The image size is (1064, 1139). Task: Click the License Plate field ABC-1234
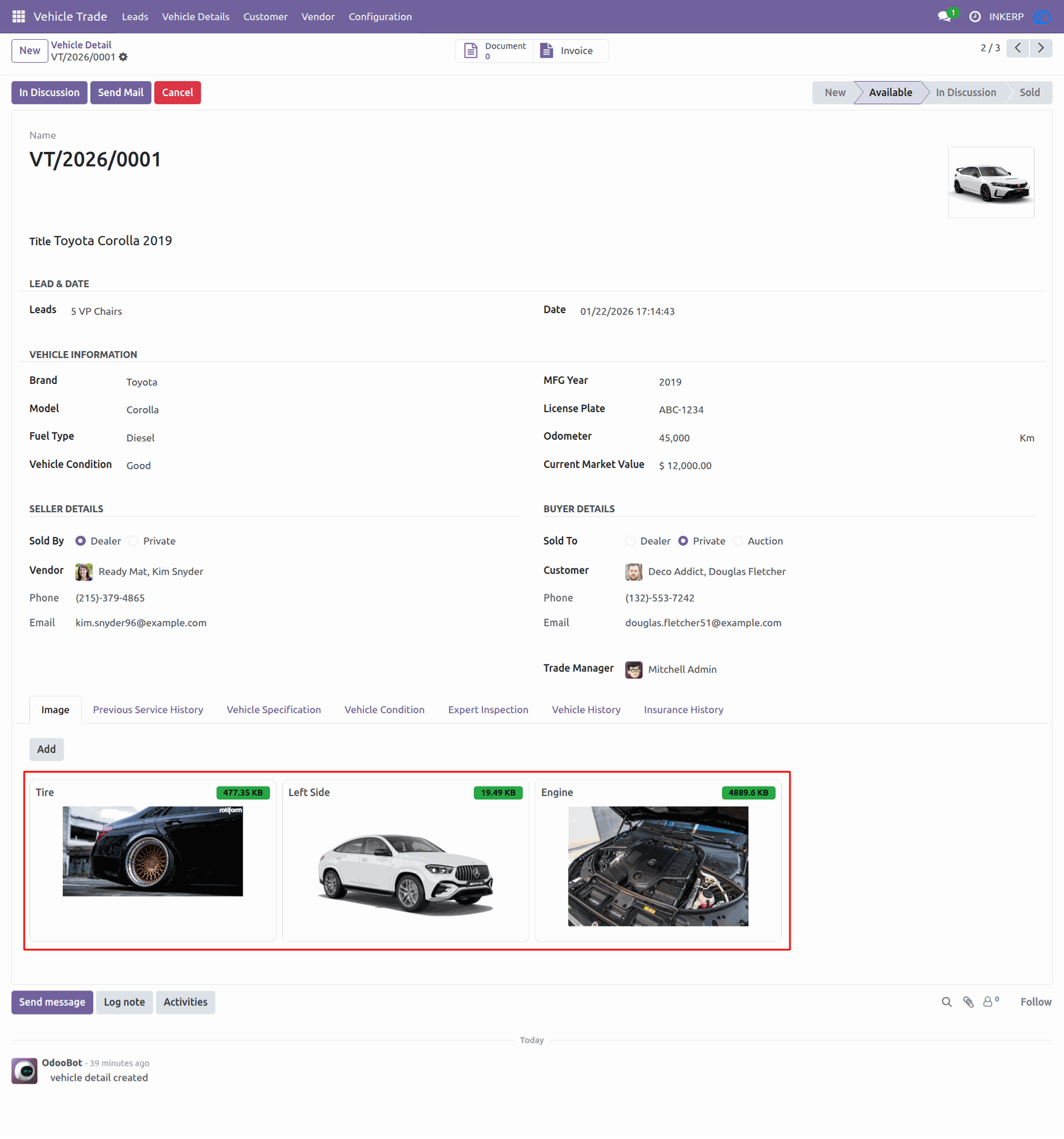[681, 410]
